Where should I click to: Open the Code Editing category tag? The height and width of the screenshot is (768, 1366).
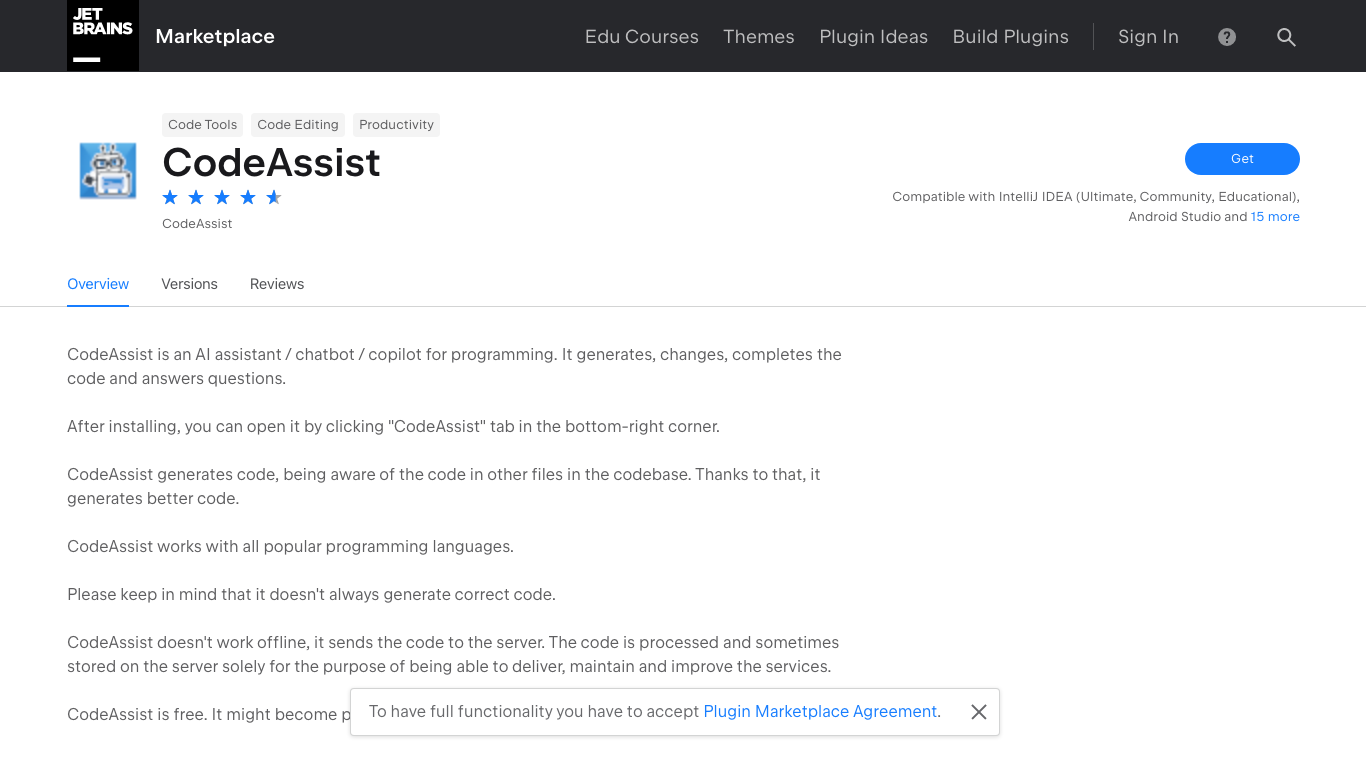coord(297,124)
